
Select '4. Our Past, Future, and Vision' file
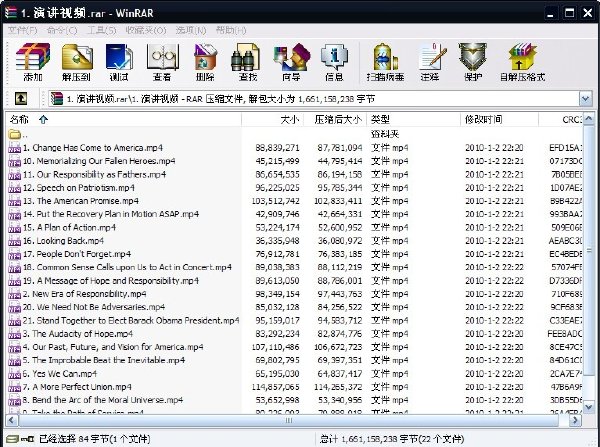(113, 347)
